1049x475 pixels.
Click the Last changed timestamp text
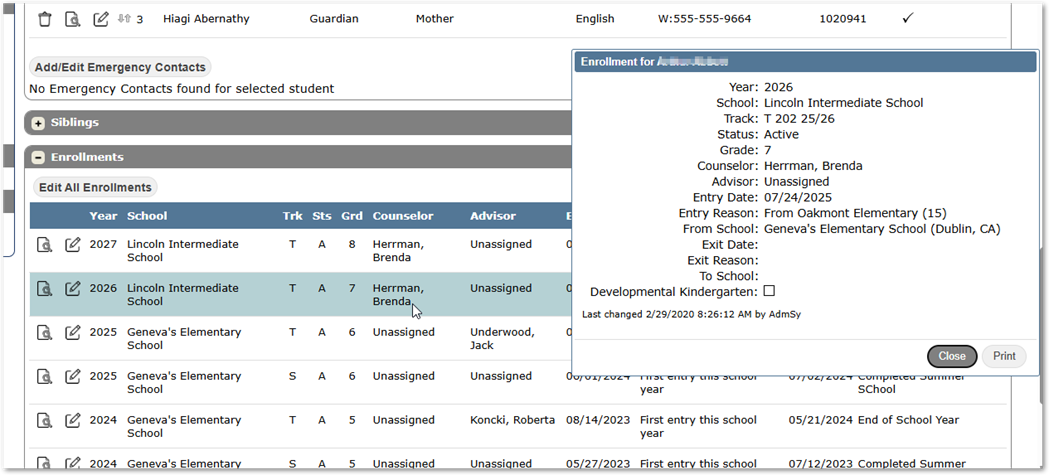click(x=691, y=314)
